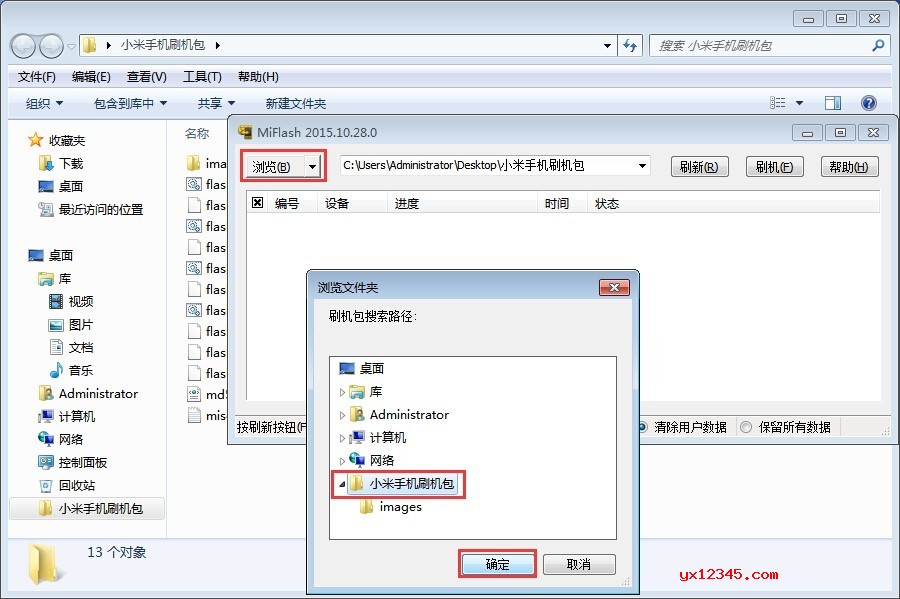The image size is (900, 599).
Task: Close the 浏览文件夹 dialog
Action: coord(614,287)
